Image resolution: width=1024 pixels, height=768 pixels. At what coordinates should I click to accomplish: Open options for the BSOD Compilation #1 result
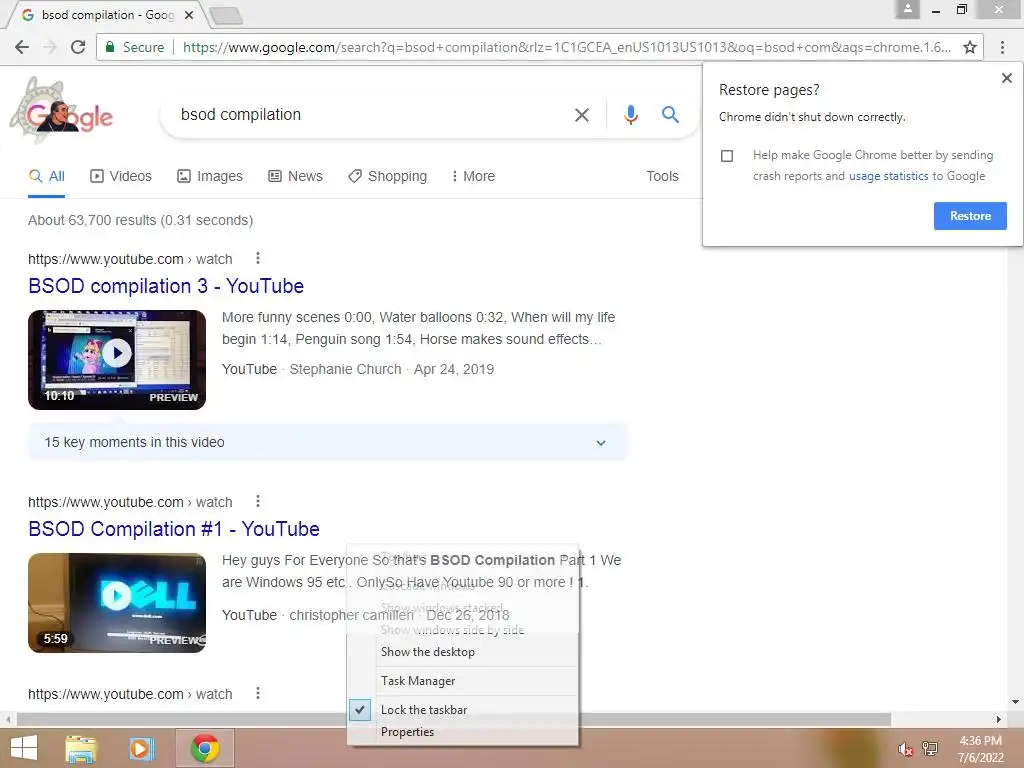pyautogui.click(x=258, y=501)
